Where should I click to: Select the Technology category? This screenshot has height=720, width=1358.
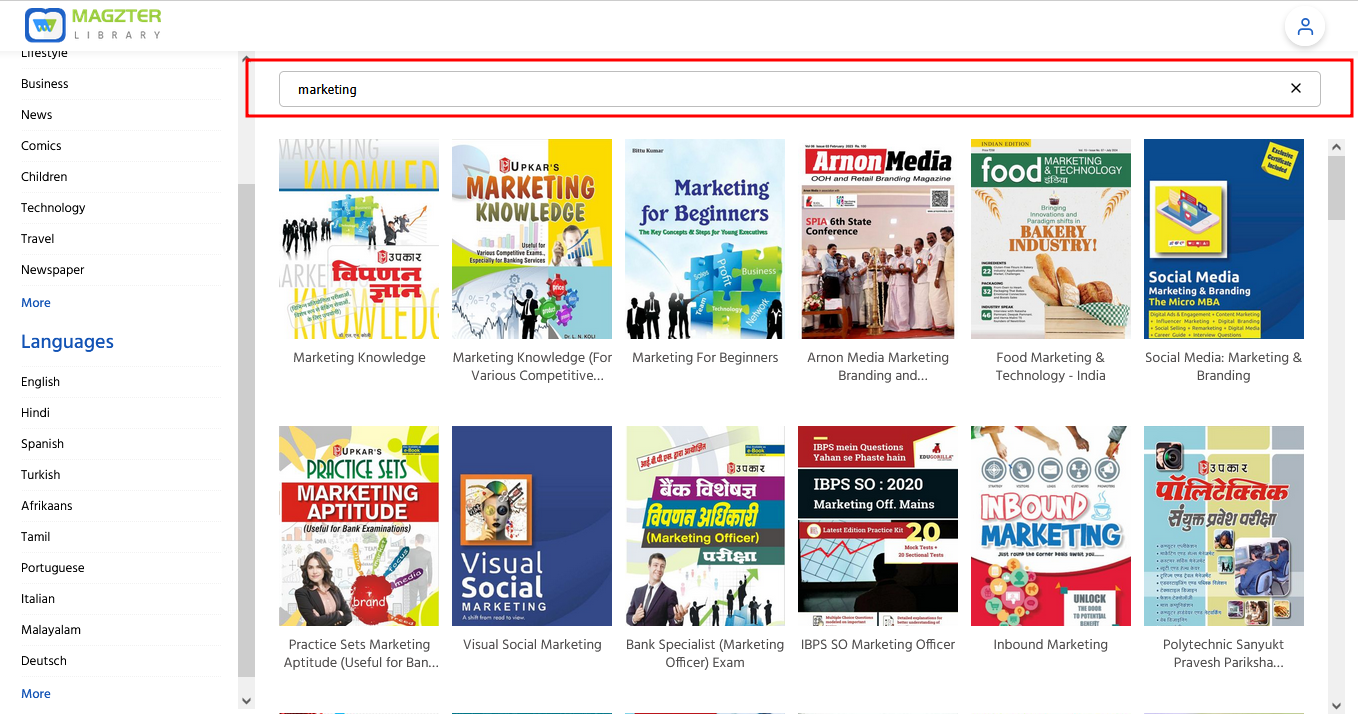[x=53, y=208]
